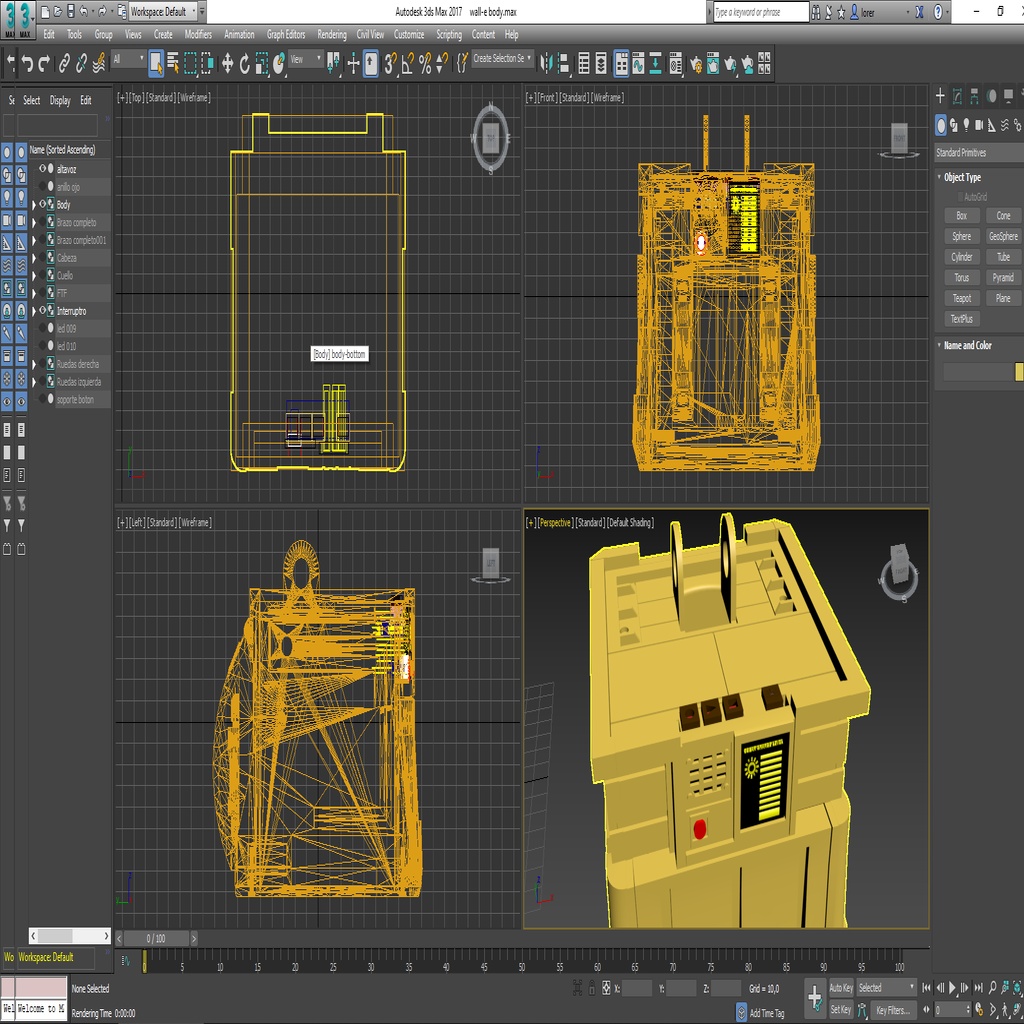Screen dimensions: 1024x1024
Task: Click the Go to End playback button
Action: (978, 987)
